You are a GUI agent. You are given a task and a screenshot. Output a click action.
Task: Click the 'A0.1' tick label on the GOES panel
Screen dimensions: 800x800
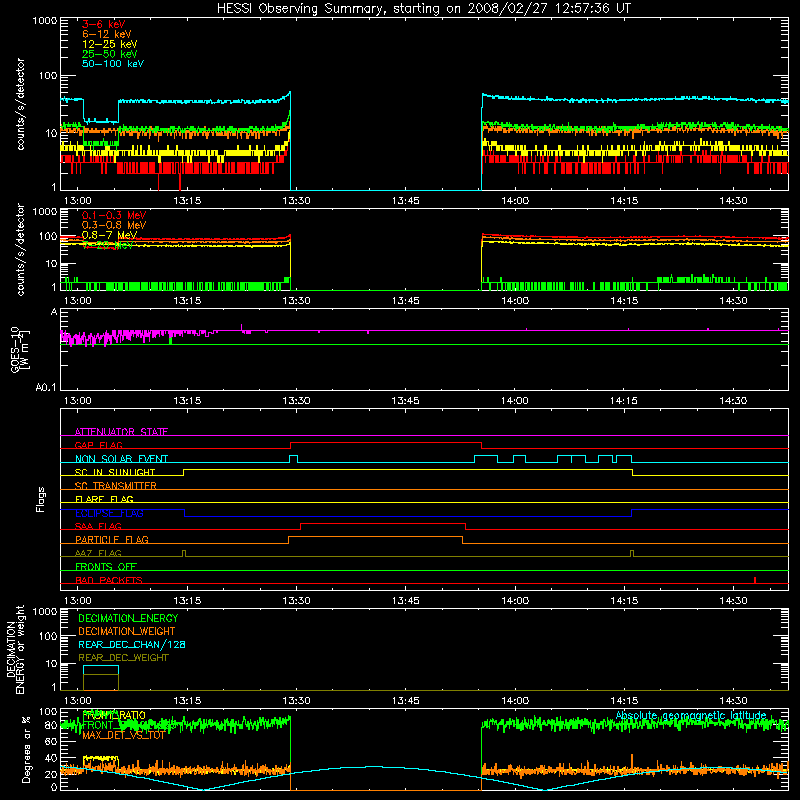click(46, 388)
